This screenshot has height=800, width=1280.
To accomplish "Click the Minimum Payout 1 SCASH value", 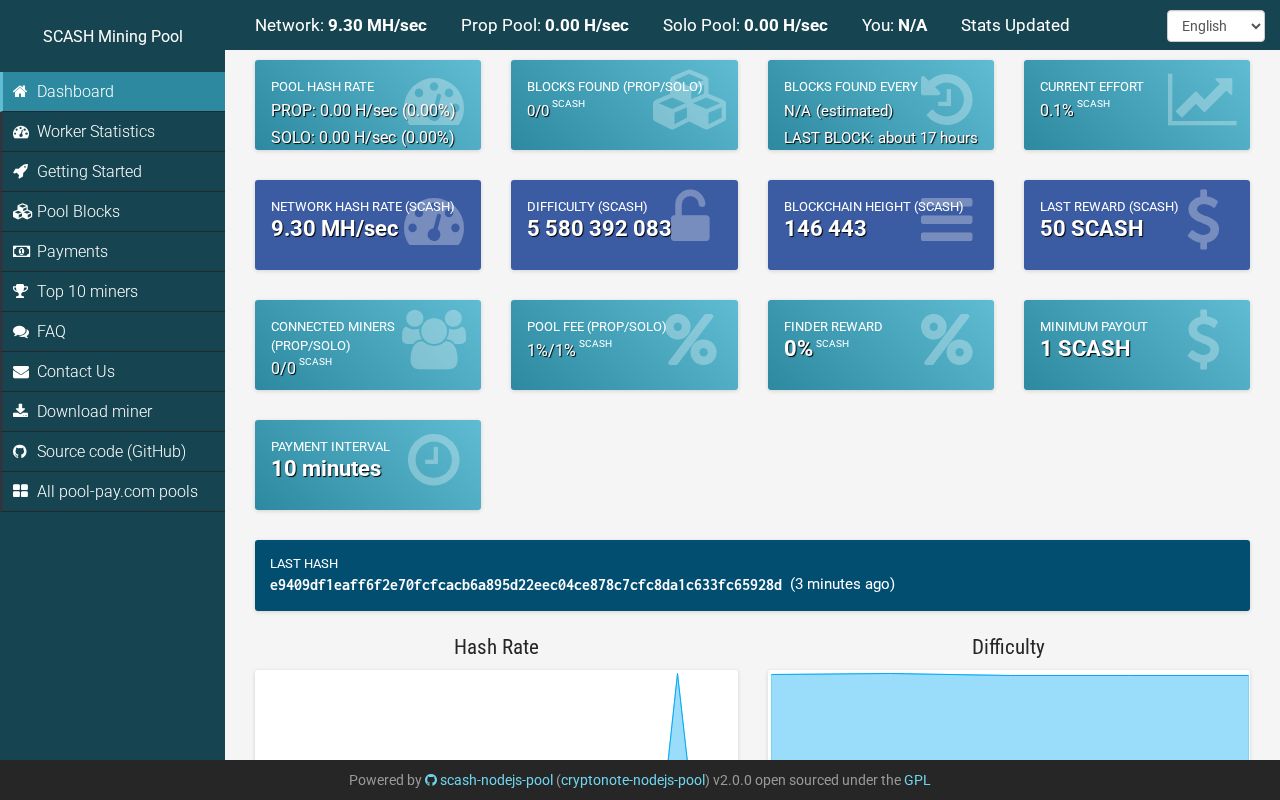I will [x=1085, y=349].
